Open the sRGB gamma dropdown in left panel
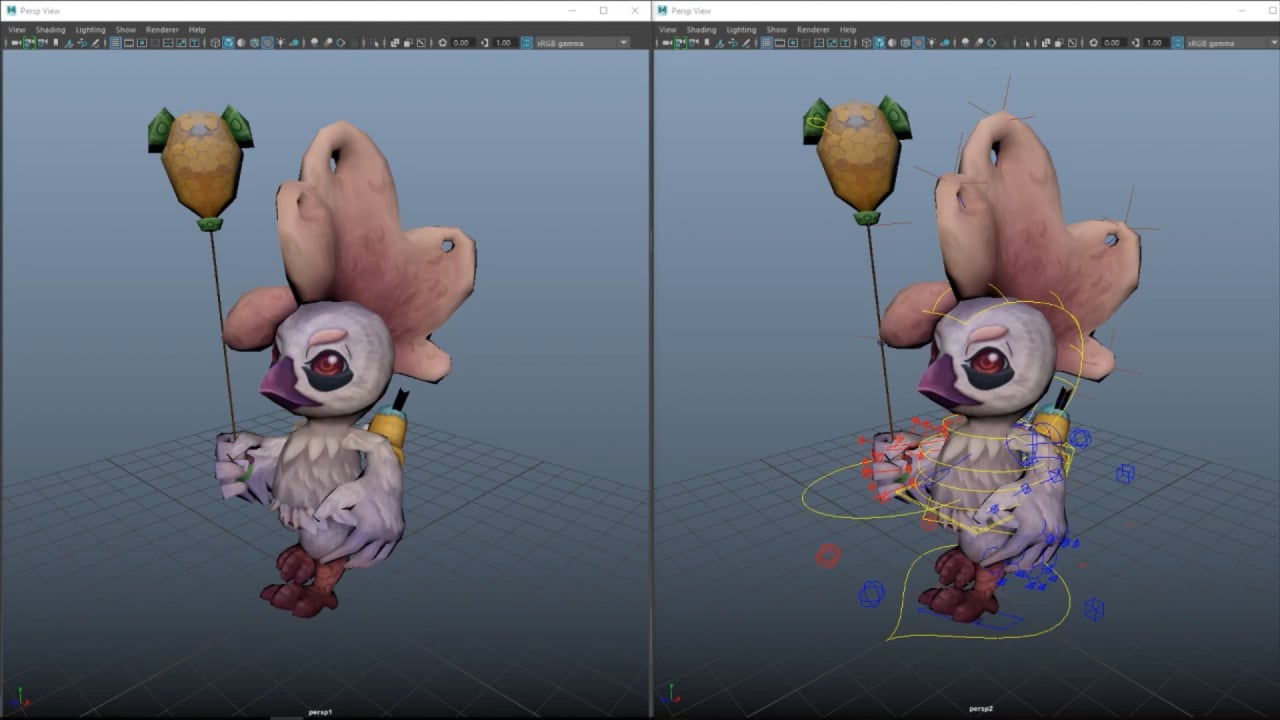The image size is (1280, 720). pyautogui.click(x=582, y=43)
